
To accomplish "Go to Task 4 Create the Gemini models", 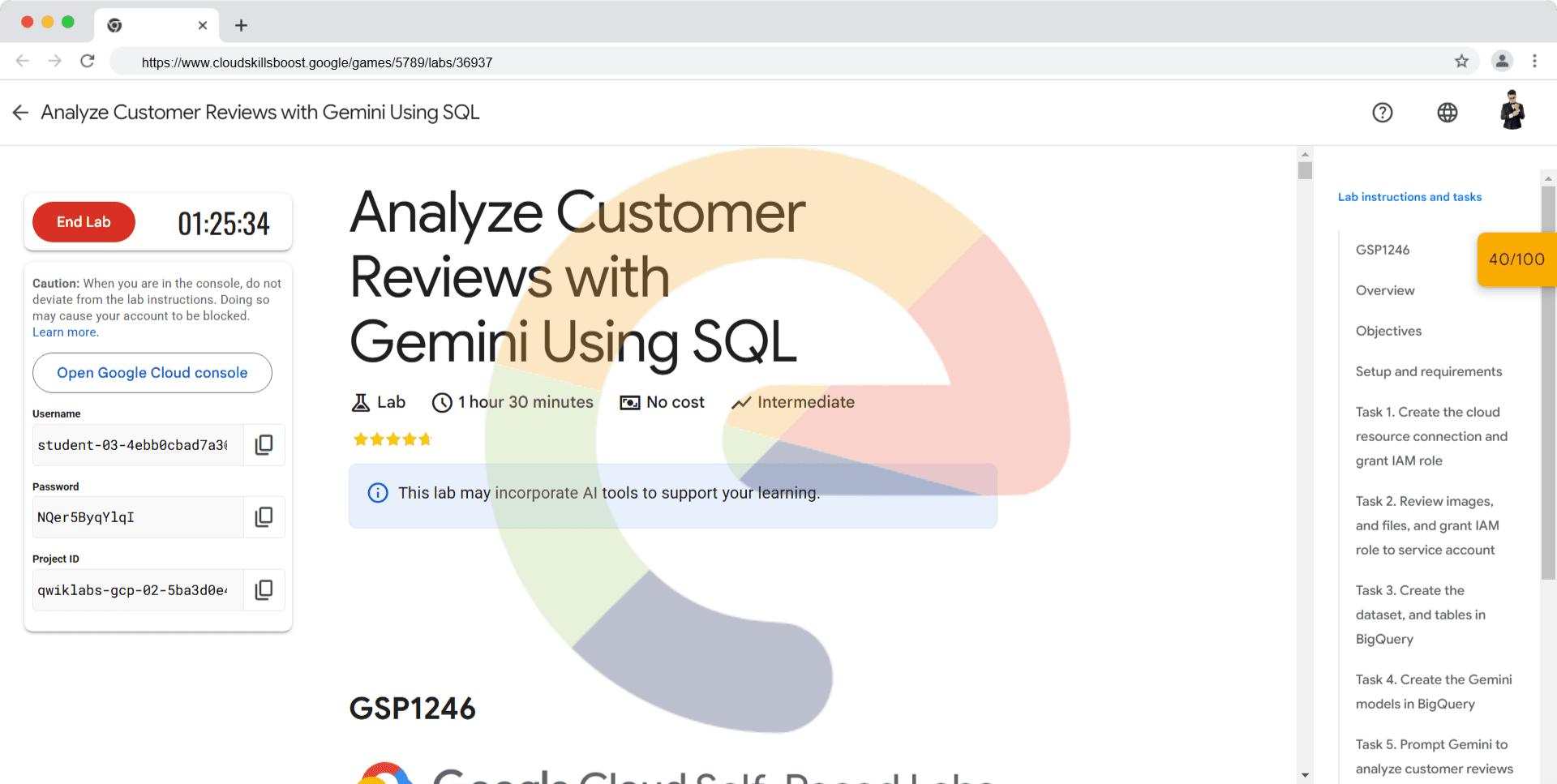I will coord(1434,692).
